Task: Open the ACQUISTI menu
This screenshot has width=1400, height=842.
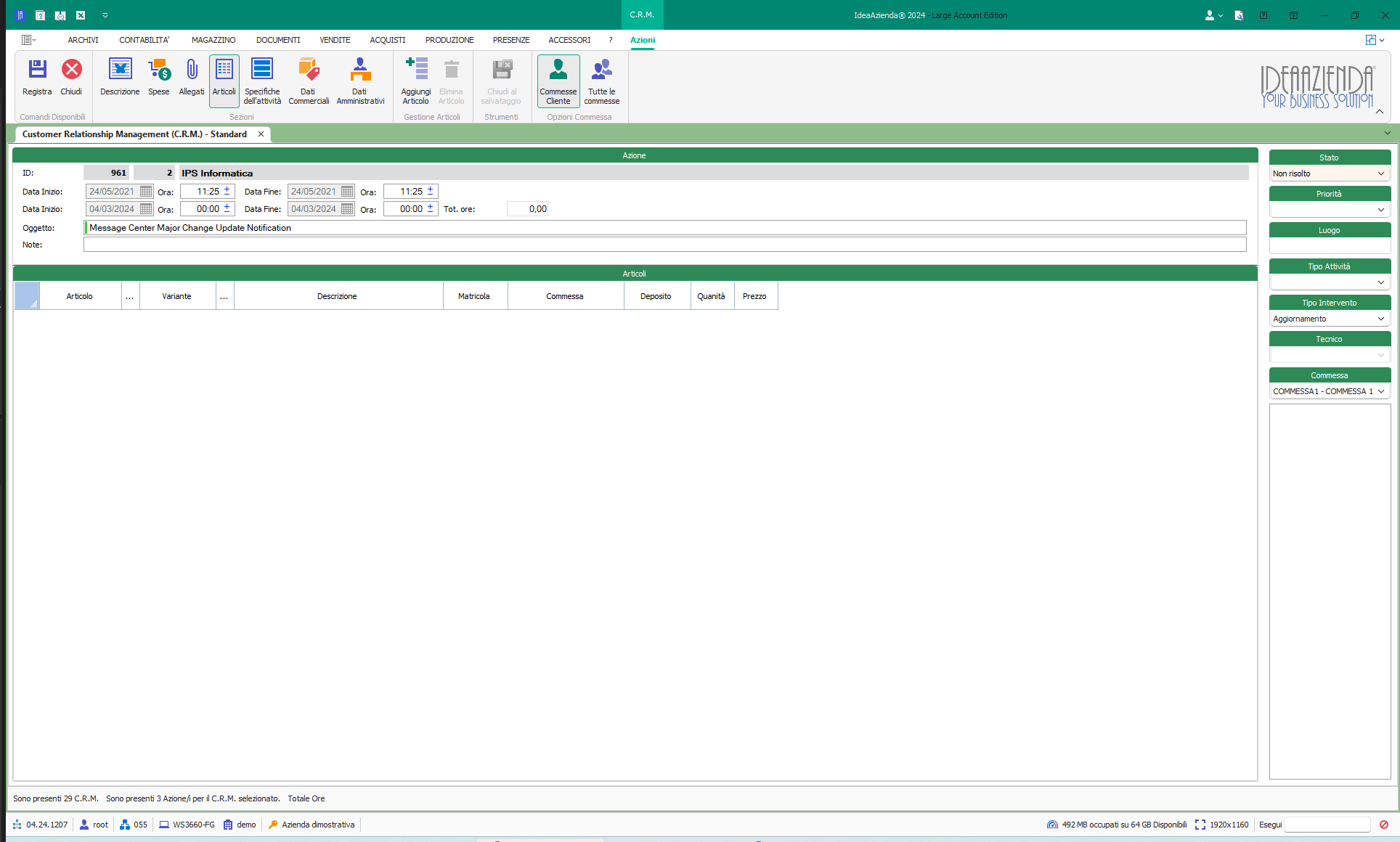Action: 388,40
